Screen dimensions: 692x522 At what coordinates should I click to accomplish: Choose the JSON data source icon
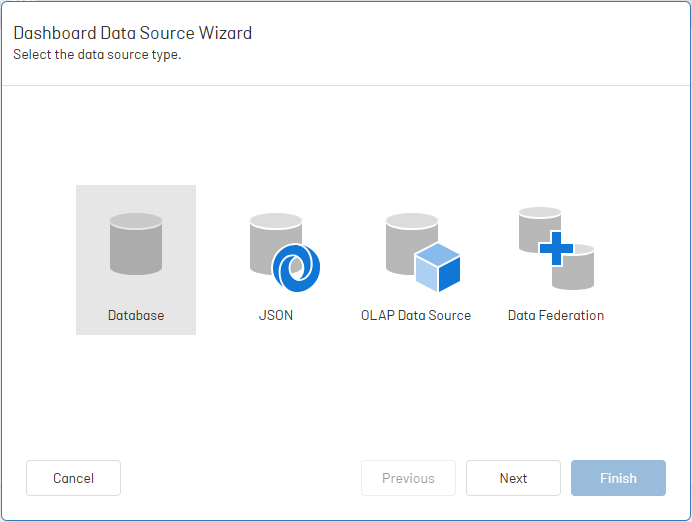(285, 252)
